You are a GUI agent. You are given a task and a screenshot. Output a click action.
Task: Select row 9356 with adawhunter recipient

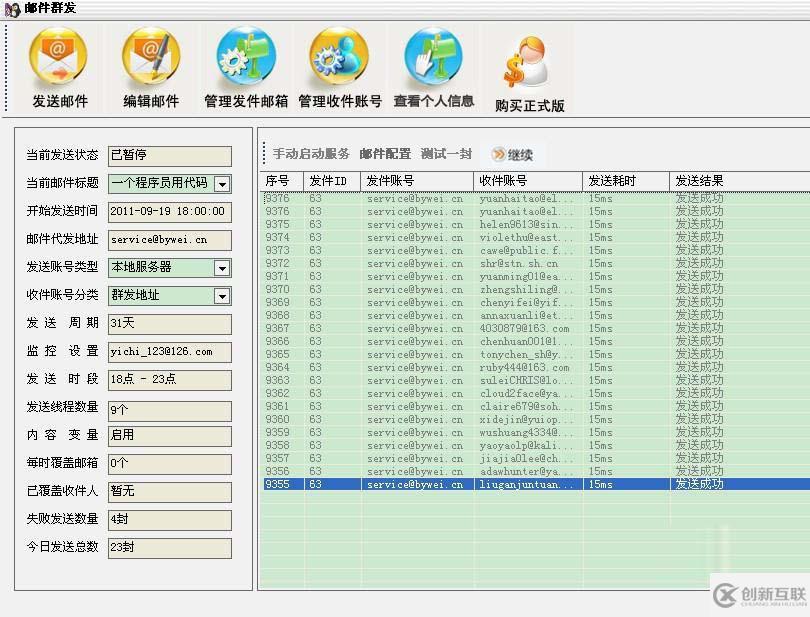535,471
